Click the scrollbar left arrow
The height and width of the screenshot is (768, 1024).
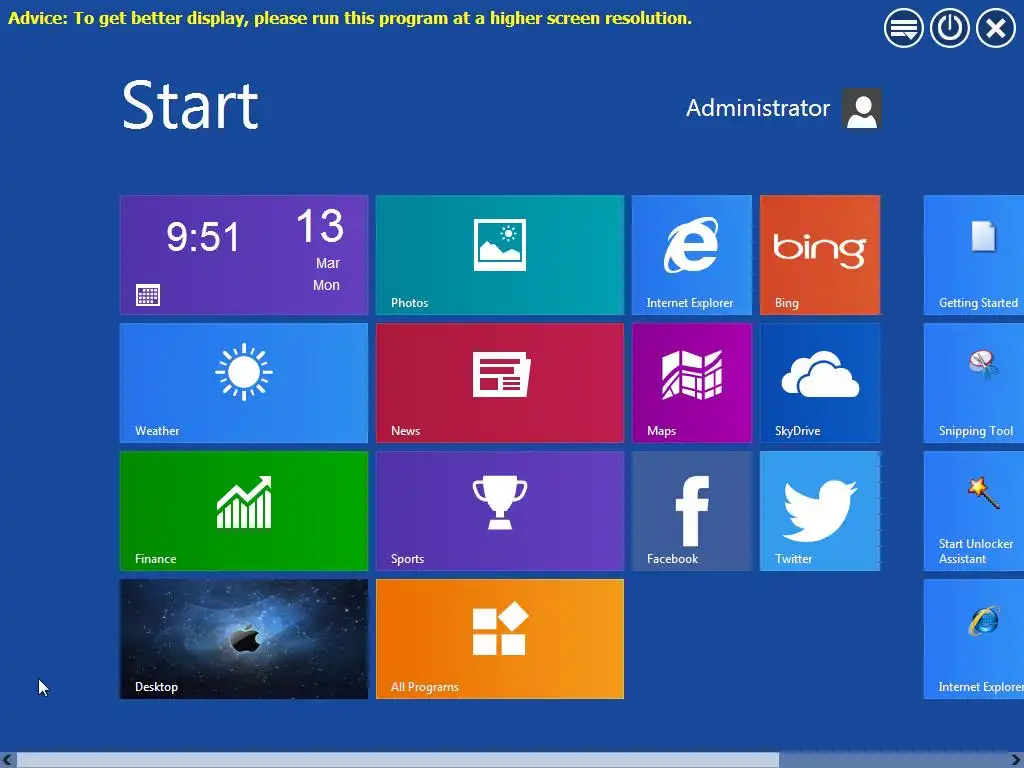click(x=7, y=760)
